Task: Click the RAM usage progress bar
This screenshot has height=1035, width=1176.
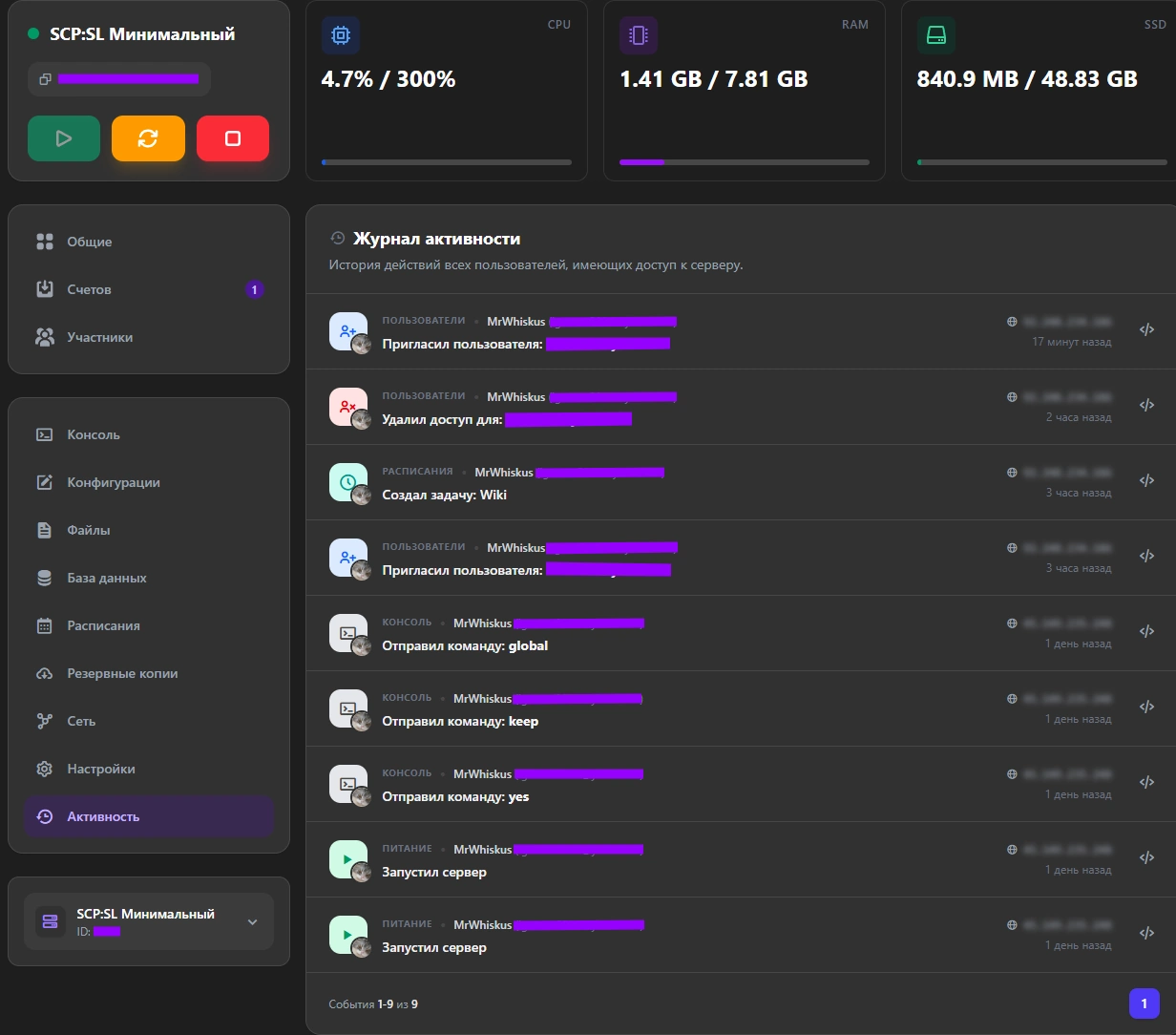Action: (745, 162)
